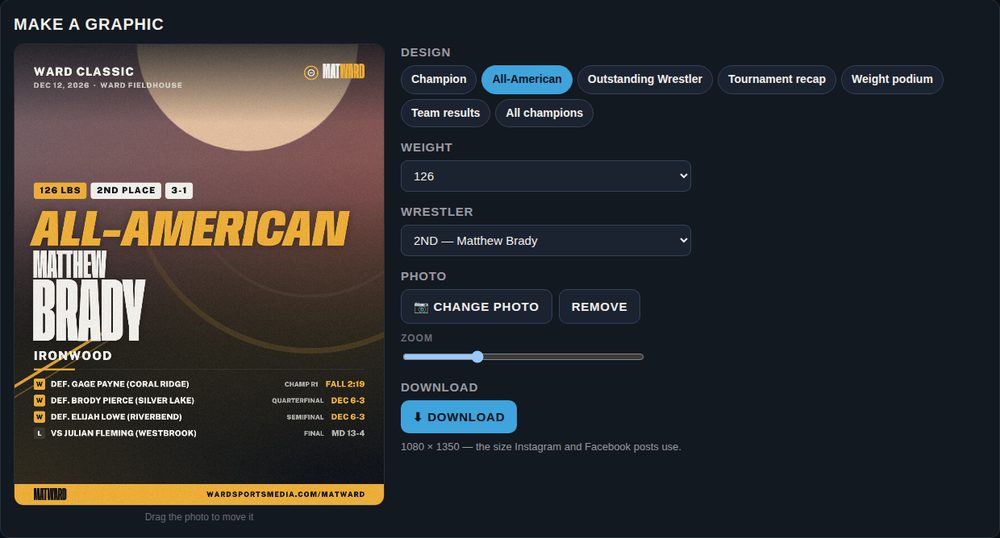
Task: Click the 'Drag the photo to move it' hint
Action: point(199,517)
